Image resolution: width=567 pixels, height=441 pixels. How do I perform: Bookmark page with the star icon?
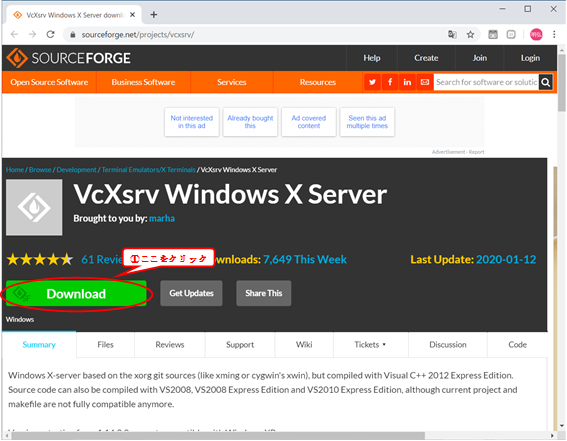pyautogui.click(x=470, y=35)
